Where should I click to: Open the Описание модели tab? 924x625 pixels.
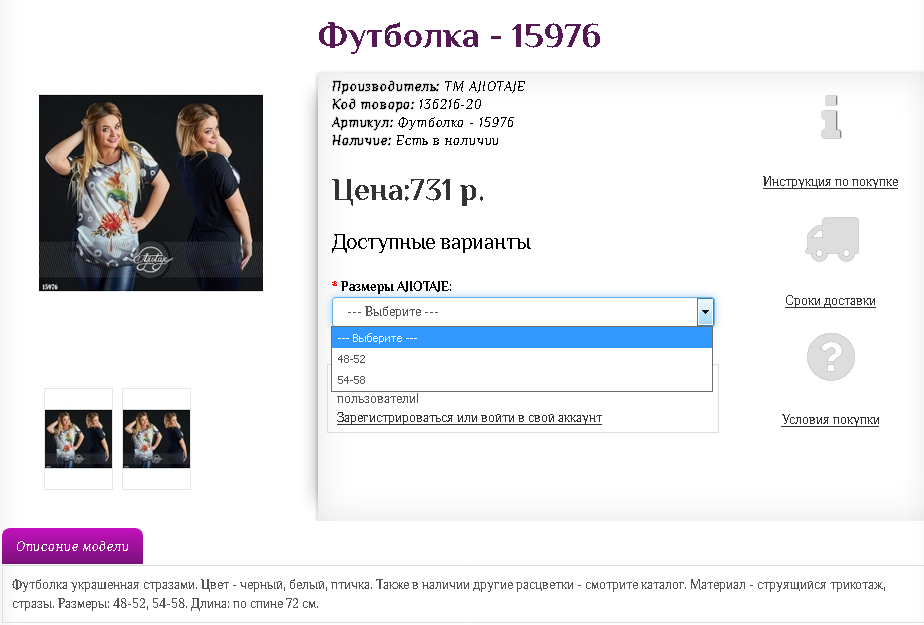[x=72, y=546]
